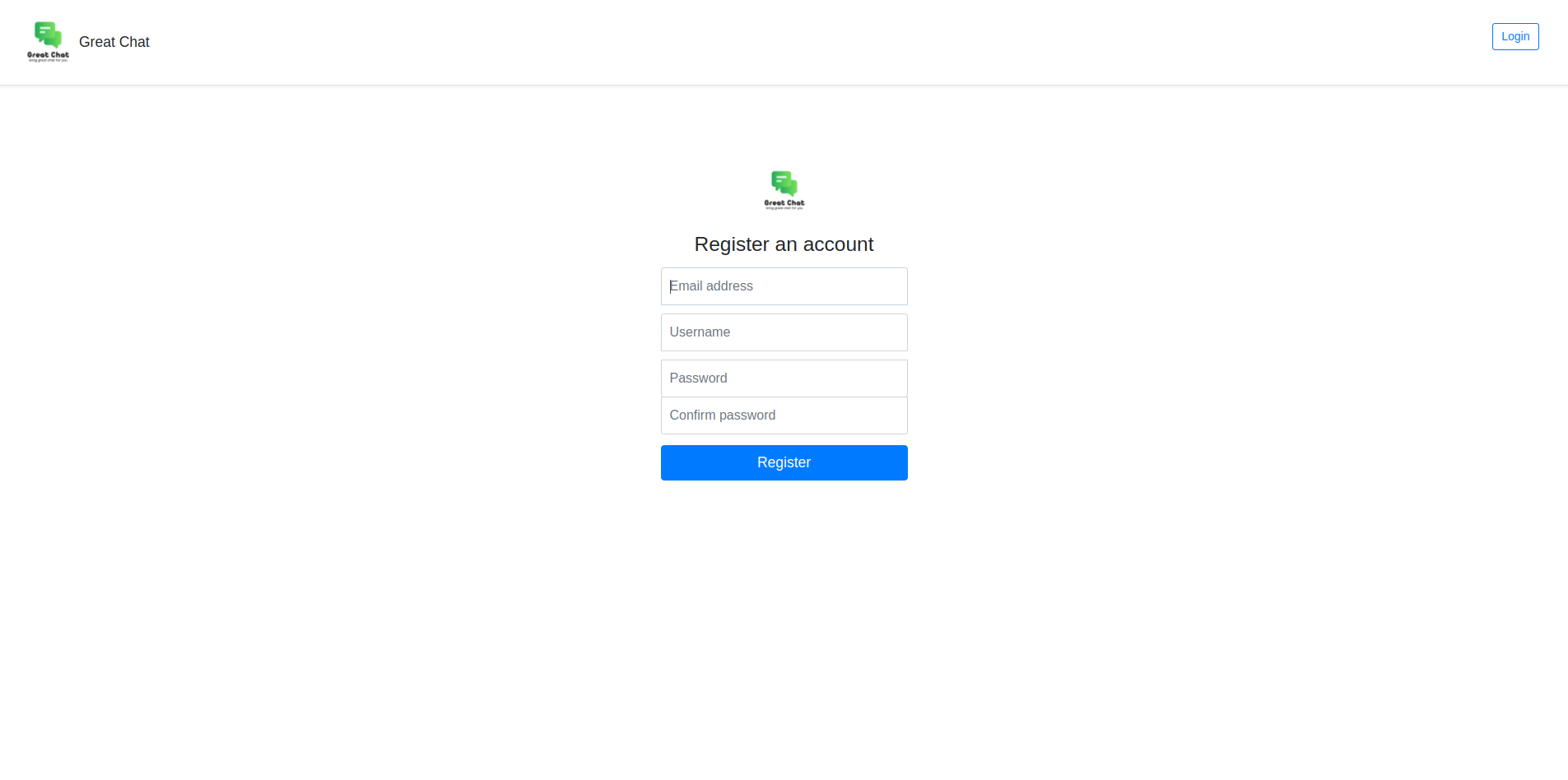Select the speech bubble image above the heading
The width and height of the screenshot is (1568, 780).
[x=784, y=183]
